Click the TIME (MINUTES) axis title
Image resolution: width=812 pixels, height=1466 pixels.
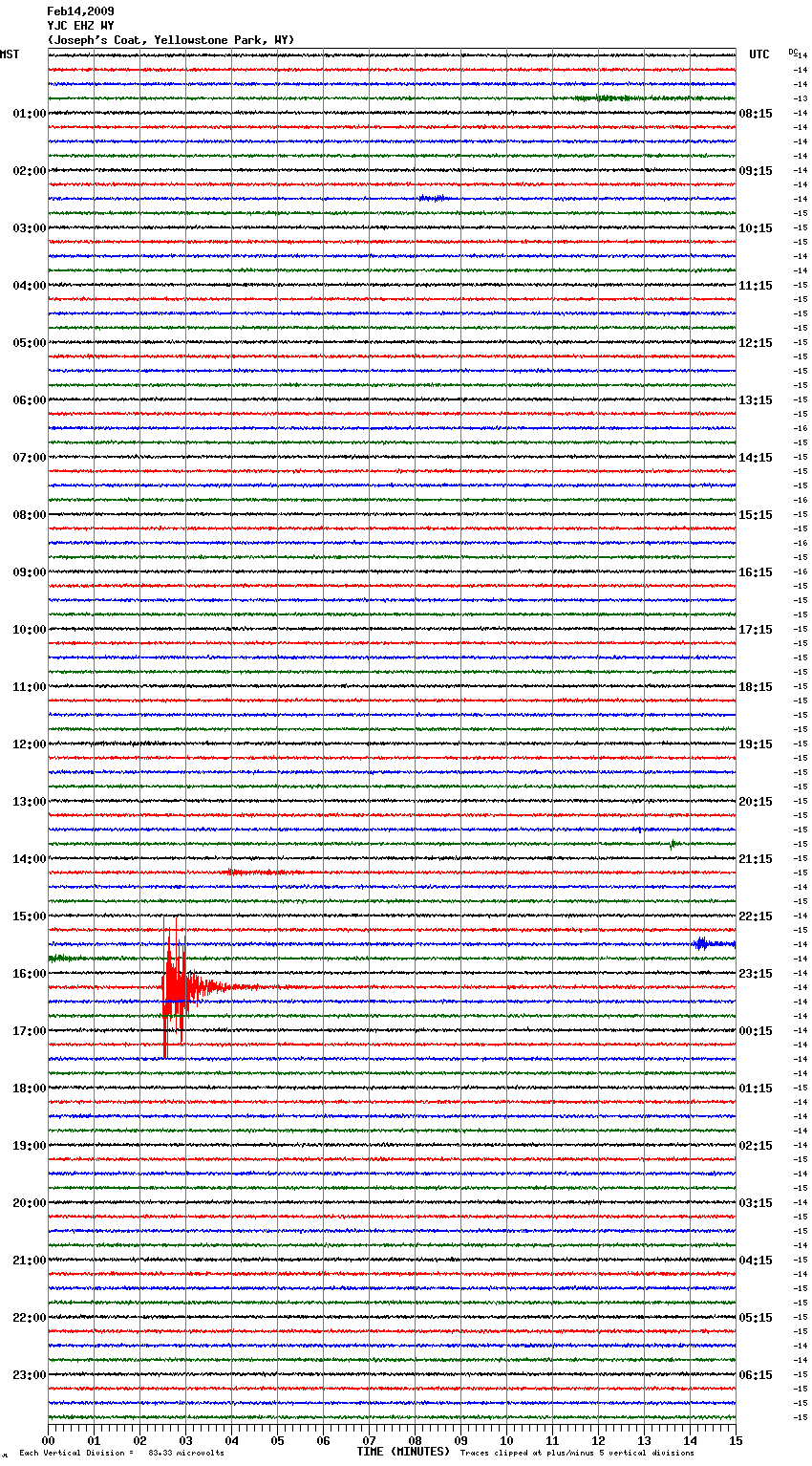(403, 1452)
